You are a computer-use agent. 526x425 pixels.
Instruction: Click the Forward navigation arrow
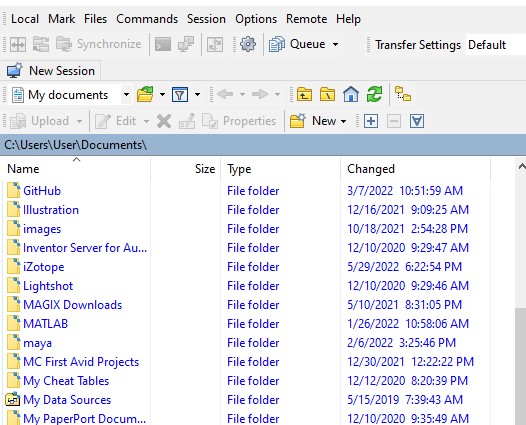pos(260,95)
